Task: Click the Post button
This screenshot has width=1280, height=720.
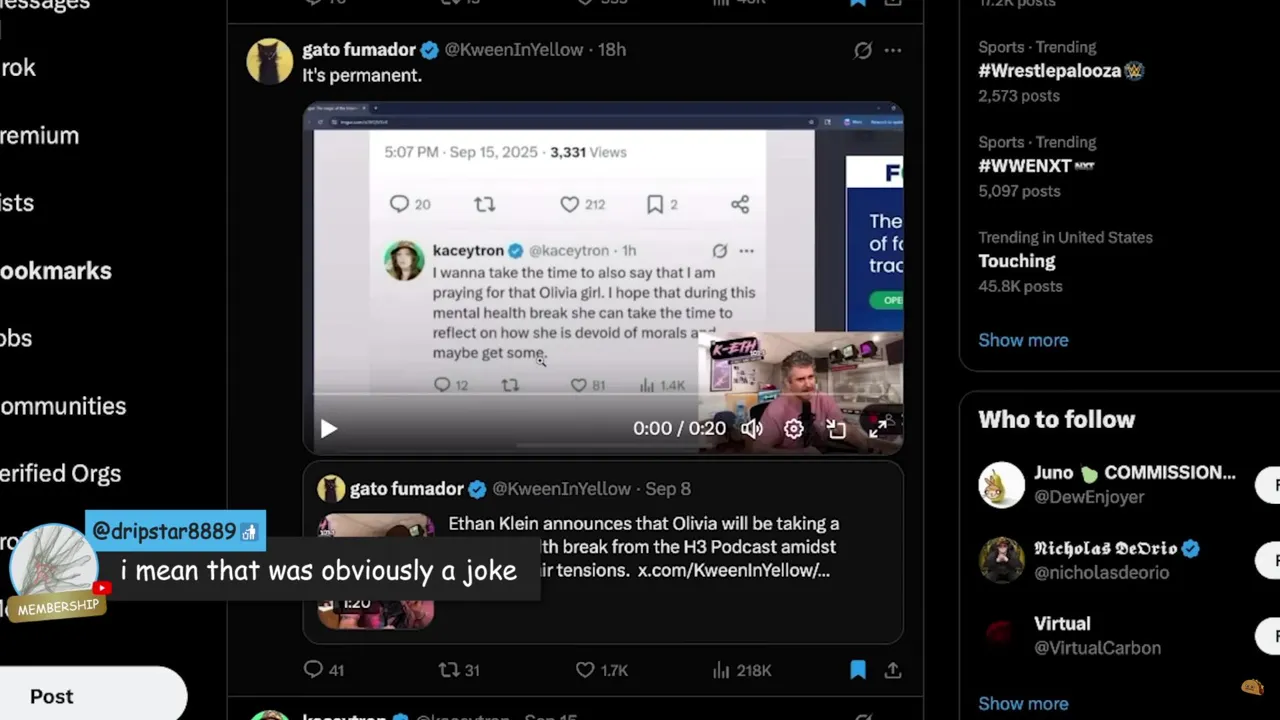Action: pos(93,697)
